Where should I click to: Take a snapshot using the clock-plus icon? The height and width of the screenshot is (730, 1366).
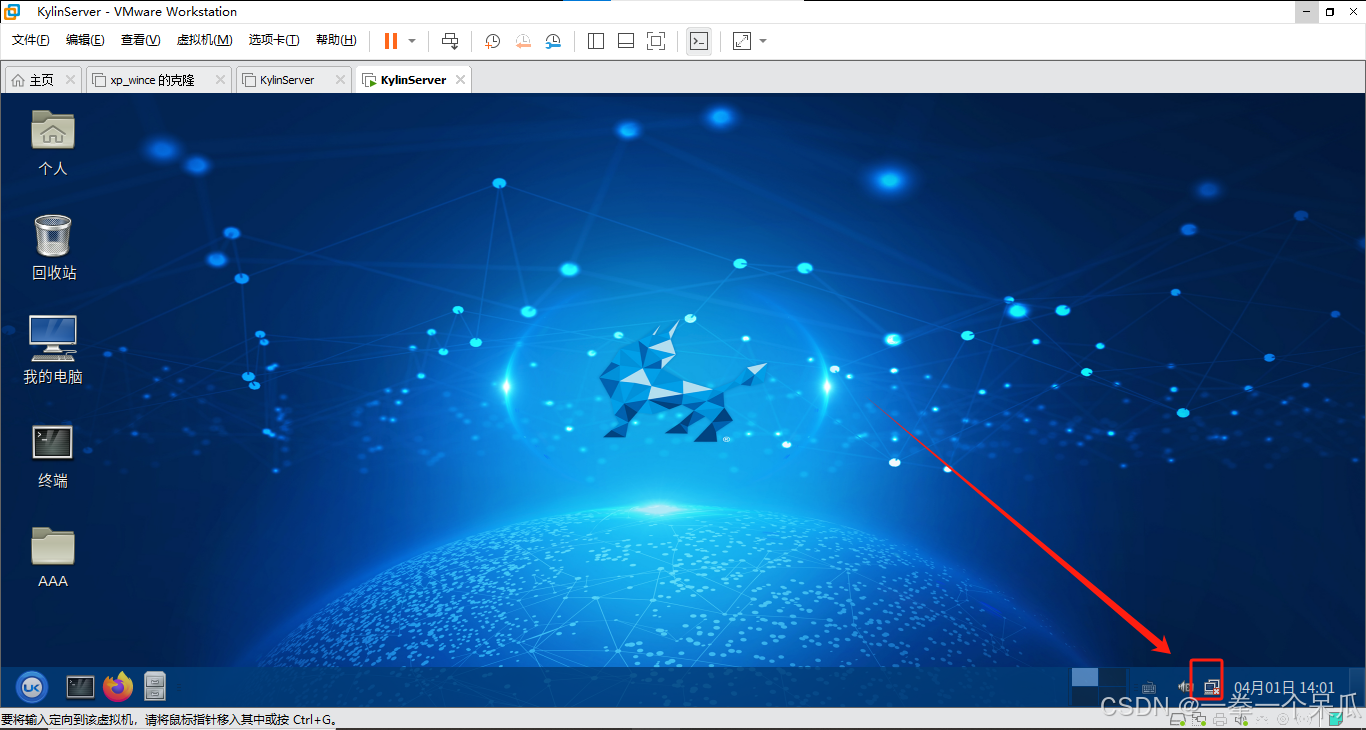493,41
